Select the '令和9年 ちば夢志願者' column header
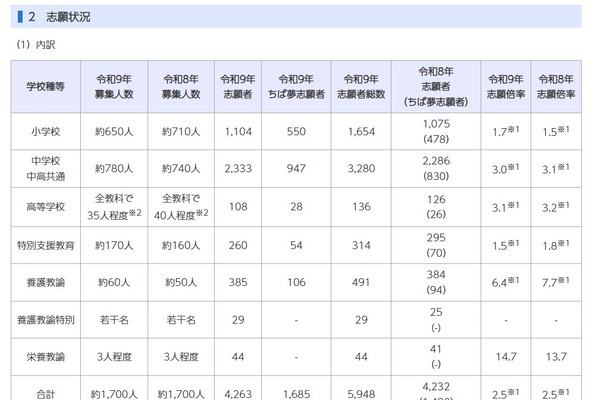The height and width of the screenshot is (400, 599). point(296,86)
